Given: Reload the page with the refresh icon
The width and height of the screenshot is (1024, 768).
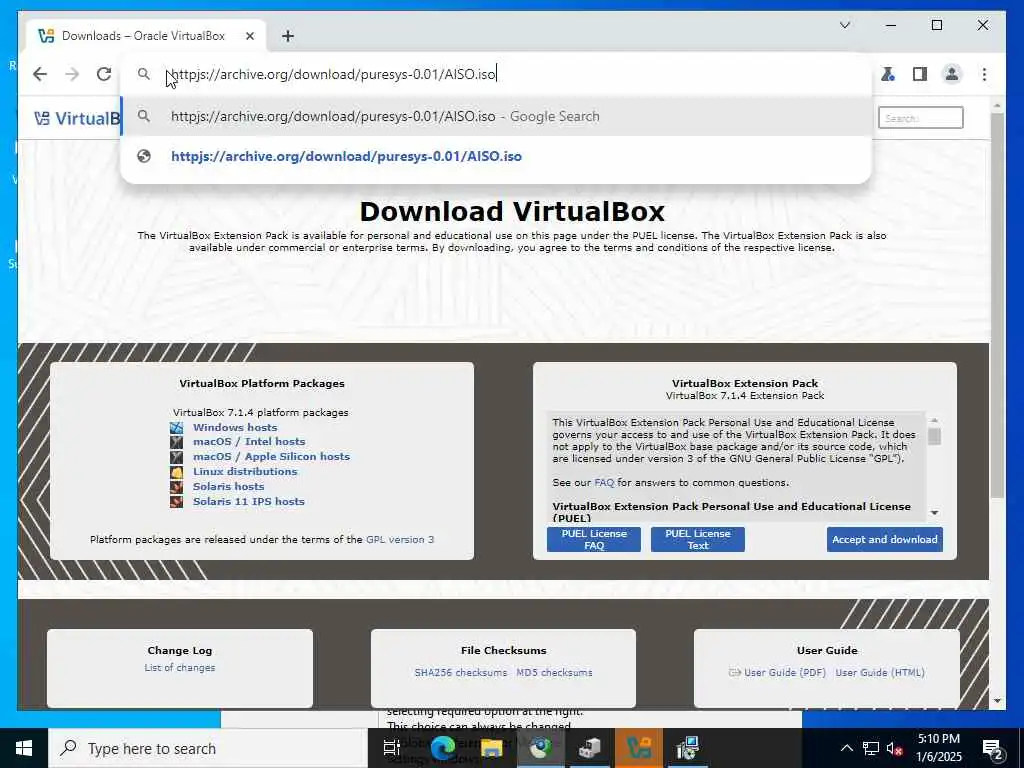Looking at the screenshot, I should point(104,74).
